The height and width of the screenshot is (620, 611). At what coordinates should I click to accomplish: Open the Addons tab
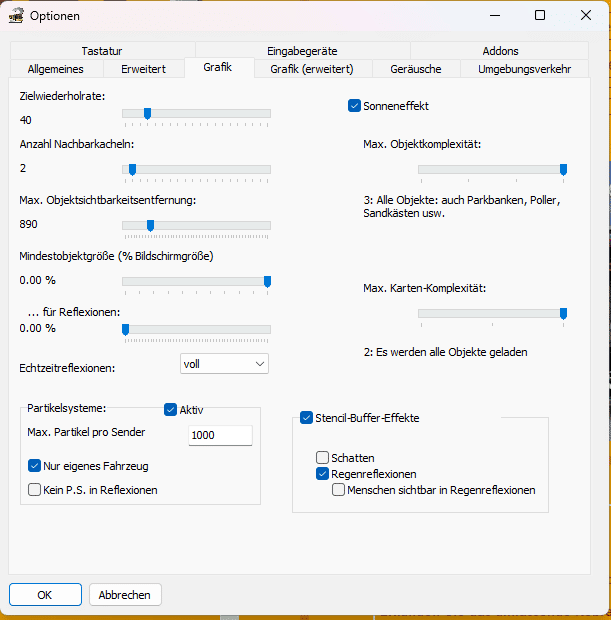[x=499, y=51]
